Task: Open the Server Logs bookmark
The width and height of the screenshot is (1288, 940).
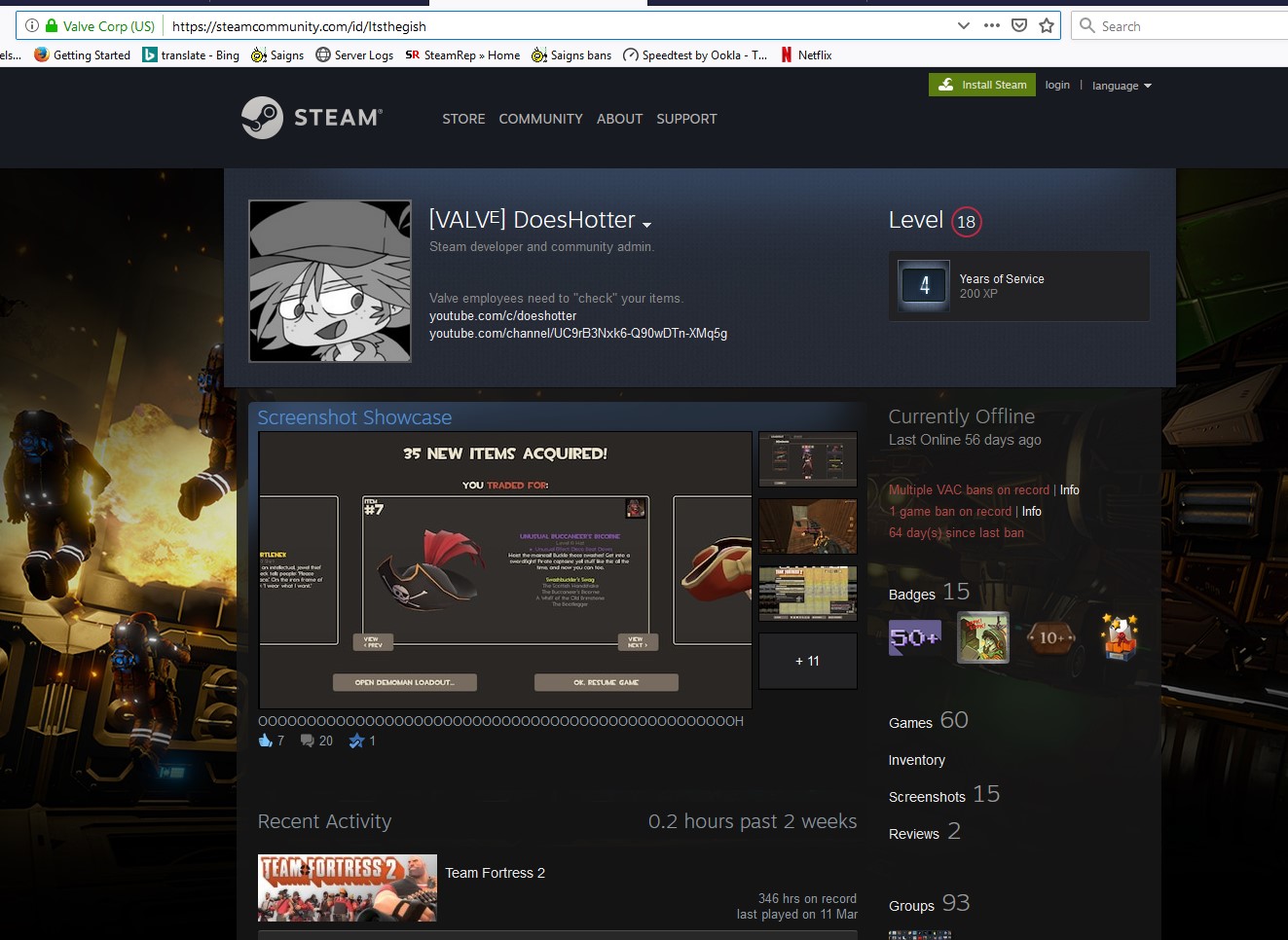Action: (x=354, y=55)
